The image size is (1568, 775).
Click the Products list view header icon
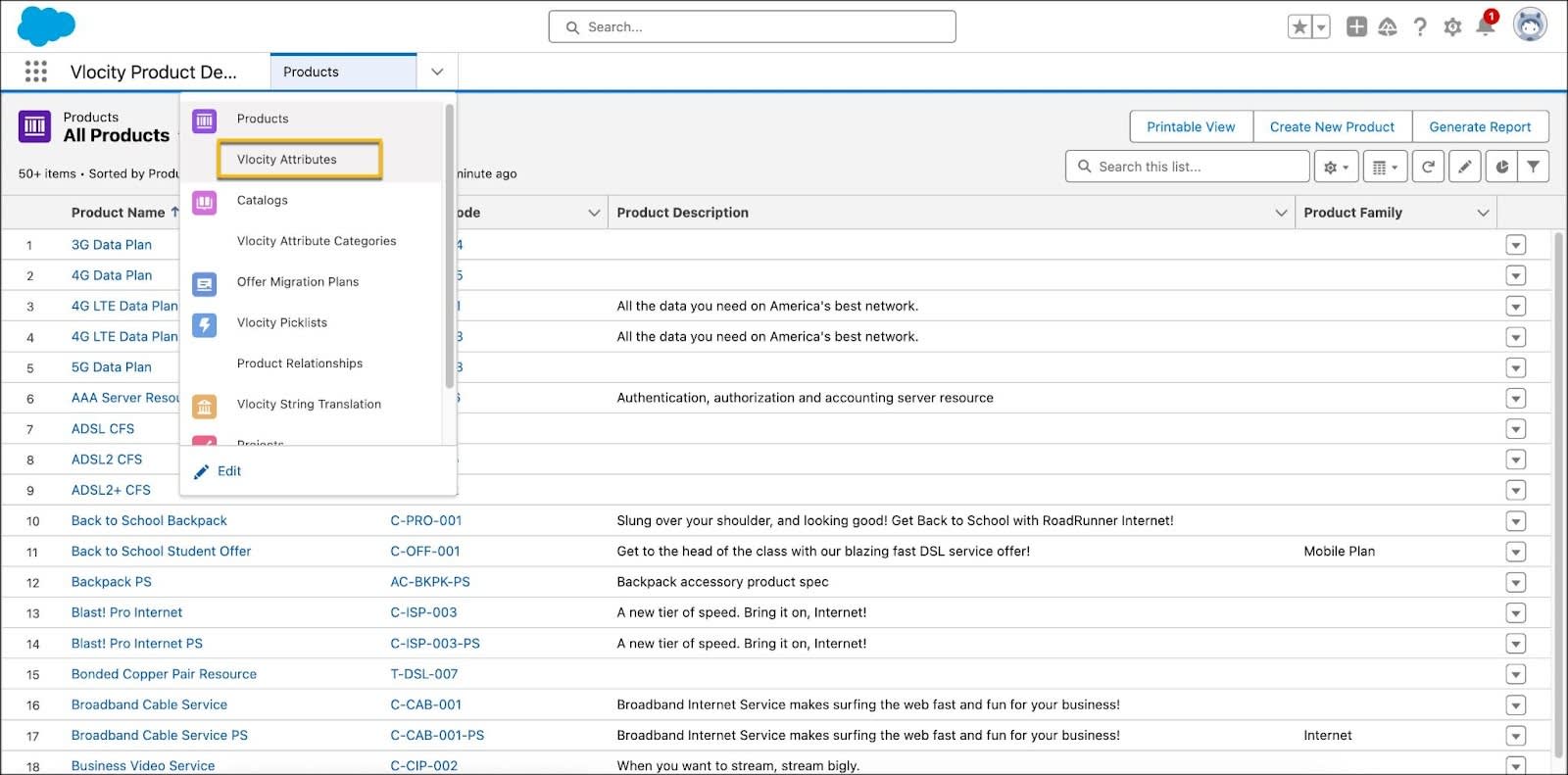tap(34, 126)
